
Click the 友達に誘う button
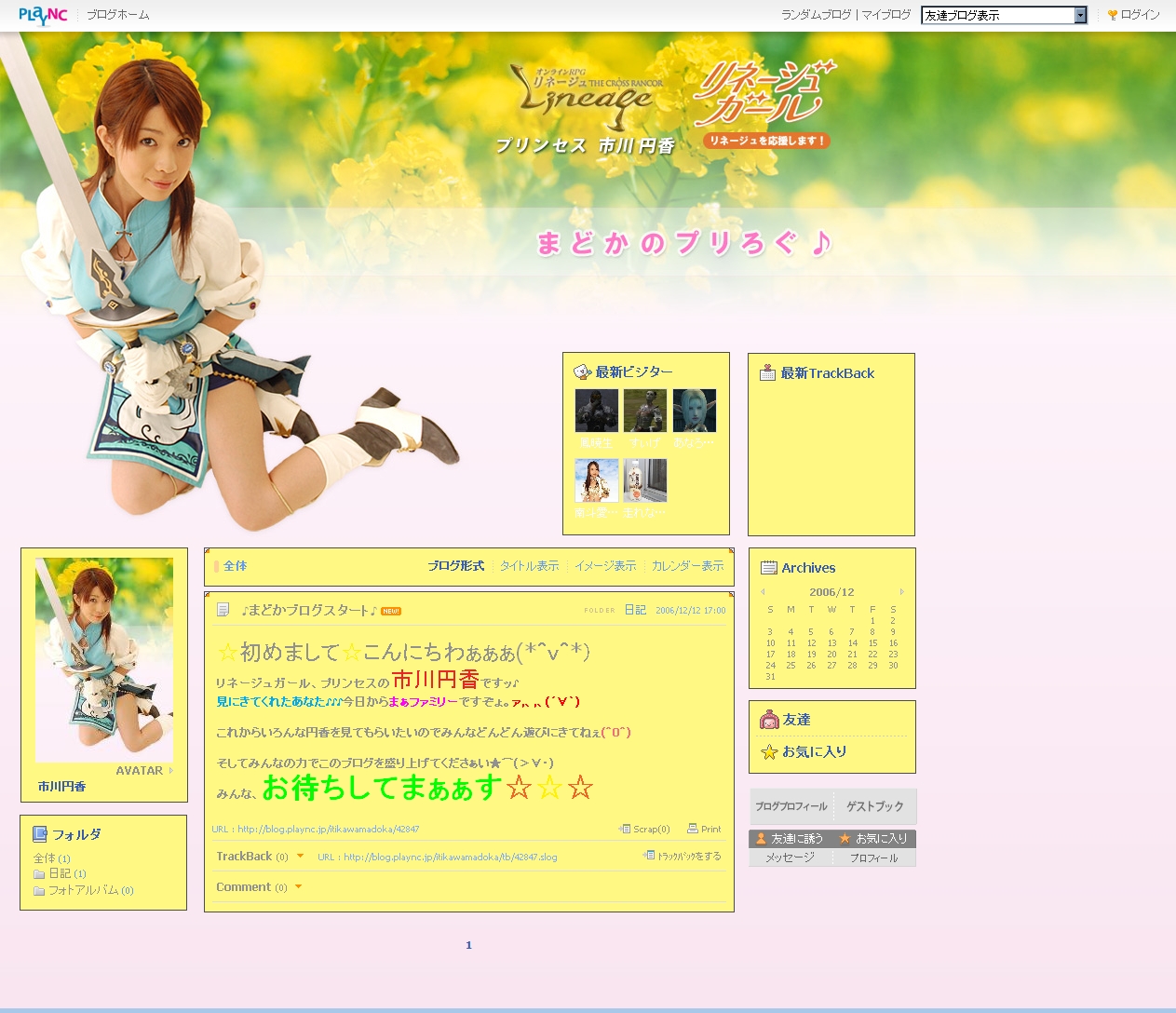click(790, 839)
